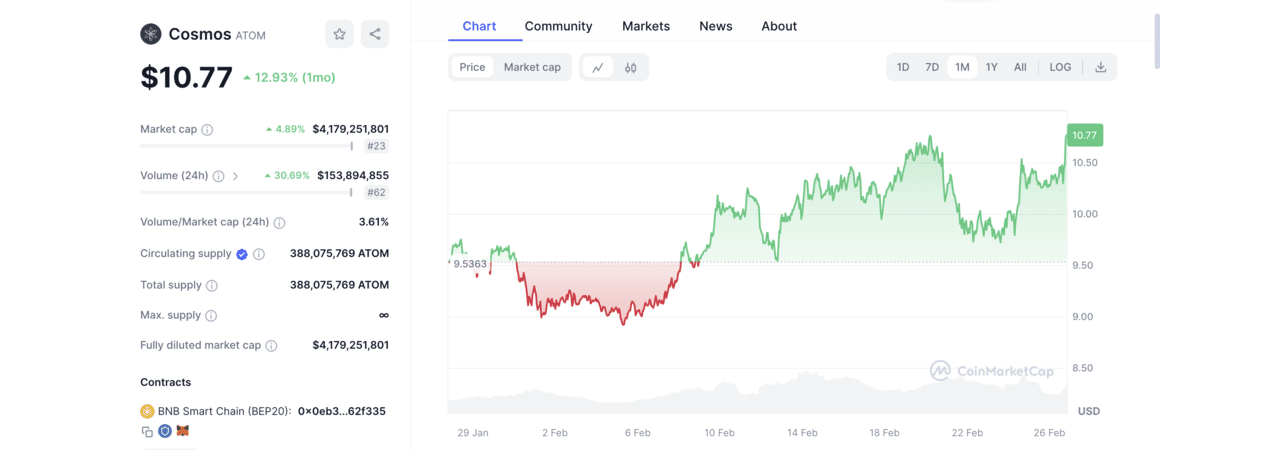
Task: Click the share icon next to Cosmos
Action: coord(375,34)
